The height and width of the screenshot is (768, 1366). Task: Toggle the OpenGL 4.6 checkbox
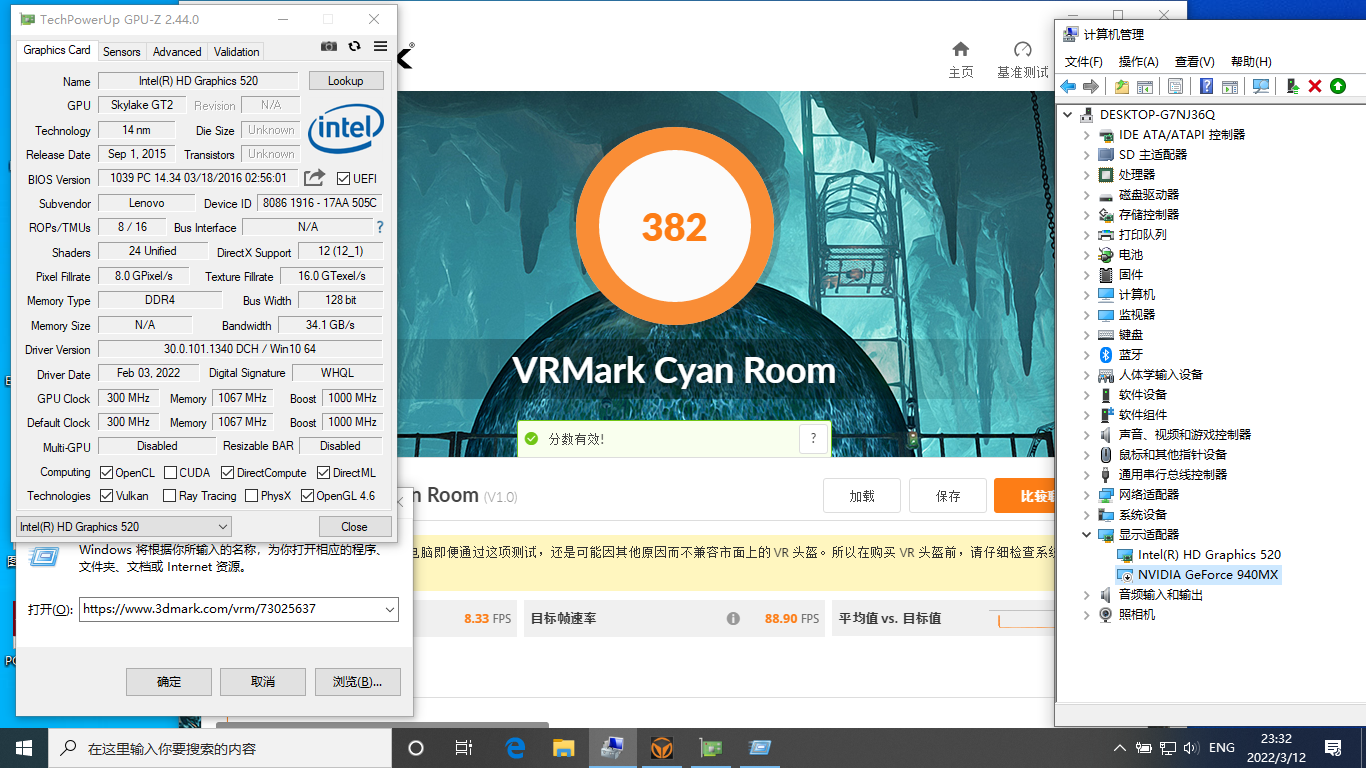(x=307, y=495)
